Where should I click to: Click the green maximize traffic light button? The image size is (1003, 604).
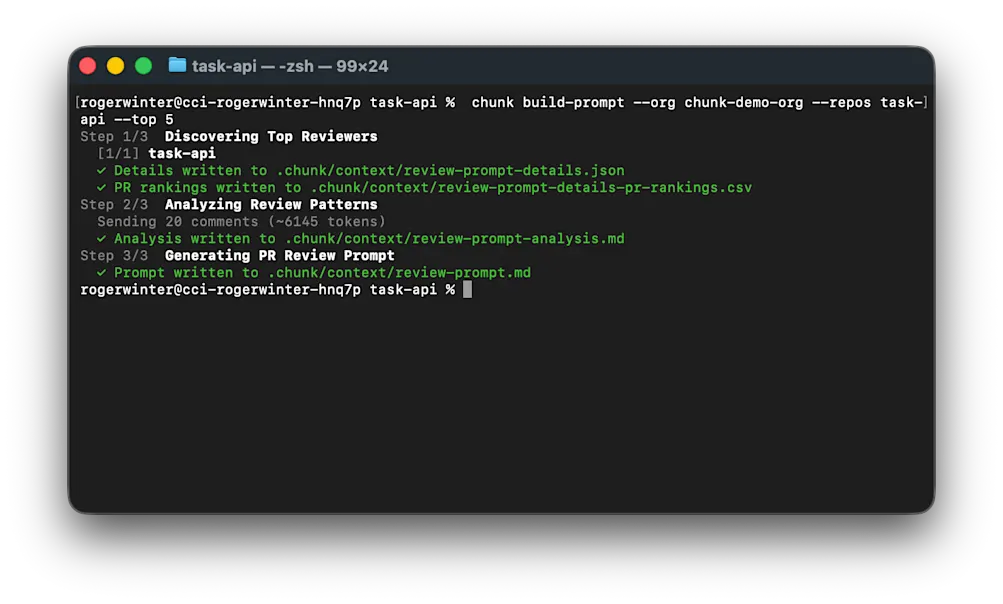[x=143, y=64]
